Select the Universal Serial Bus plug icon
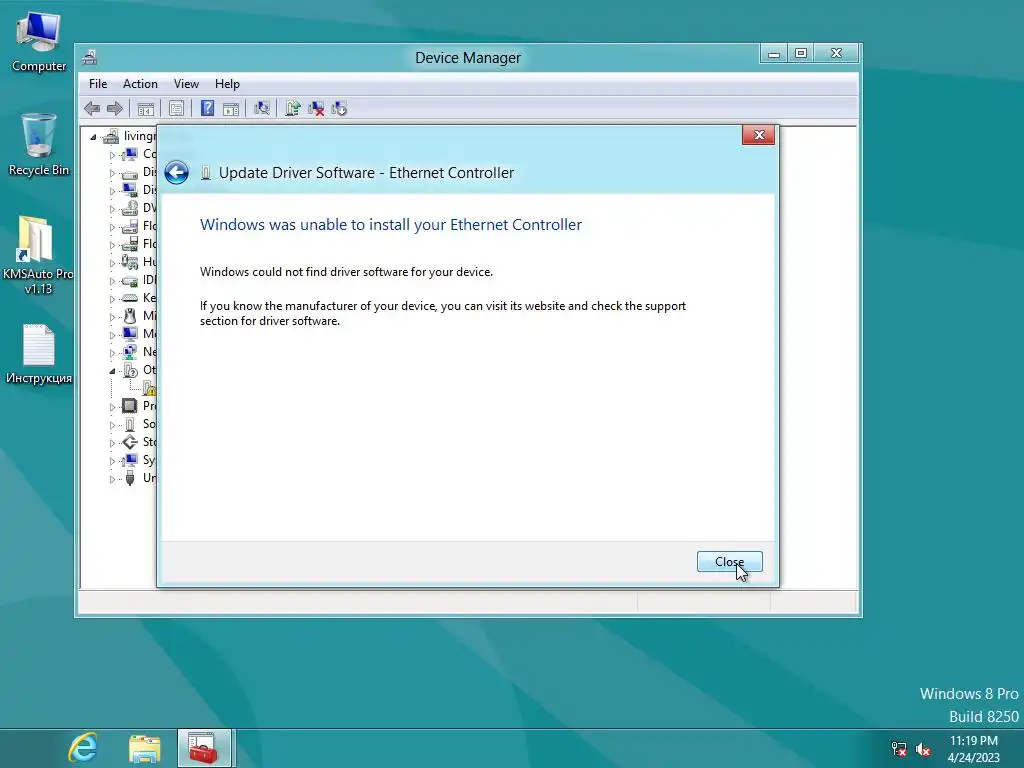 (130, 478)
